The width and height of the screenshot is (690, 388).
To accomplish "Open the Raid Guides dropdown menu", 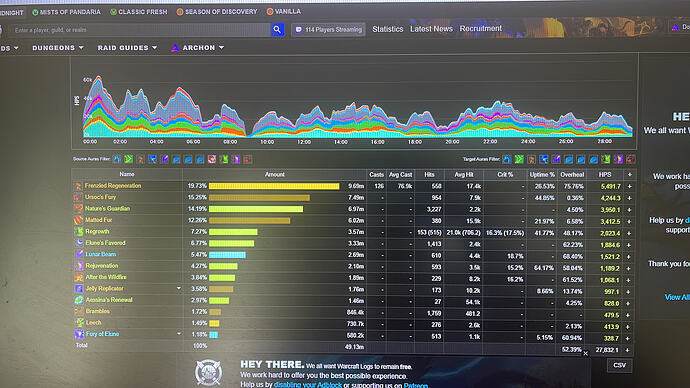I will 127,48.
